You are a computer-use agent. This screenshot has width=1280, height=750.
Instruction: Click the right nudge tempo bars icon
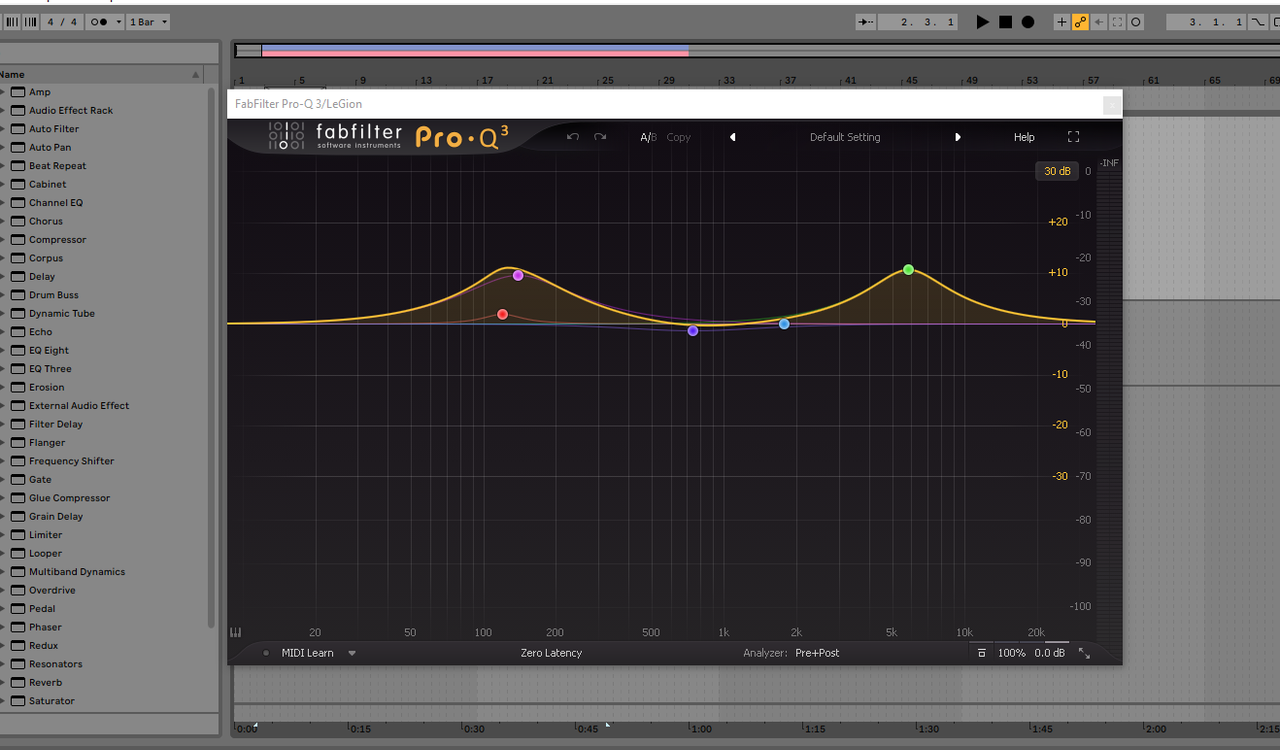pyautogui.click(x=30, y=22)
